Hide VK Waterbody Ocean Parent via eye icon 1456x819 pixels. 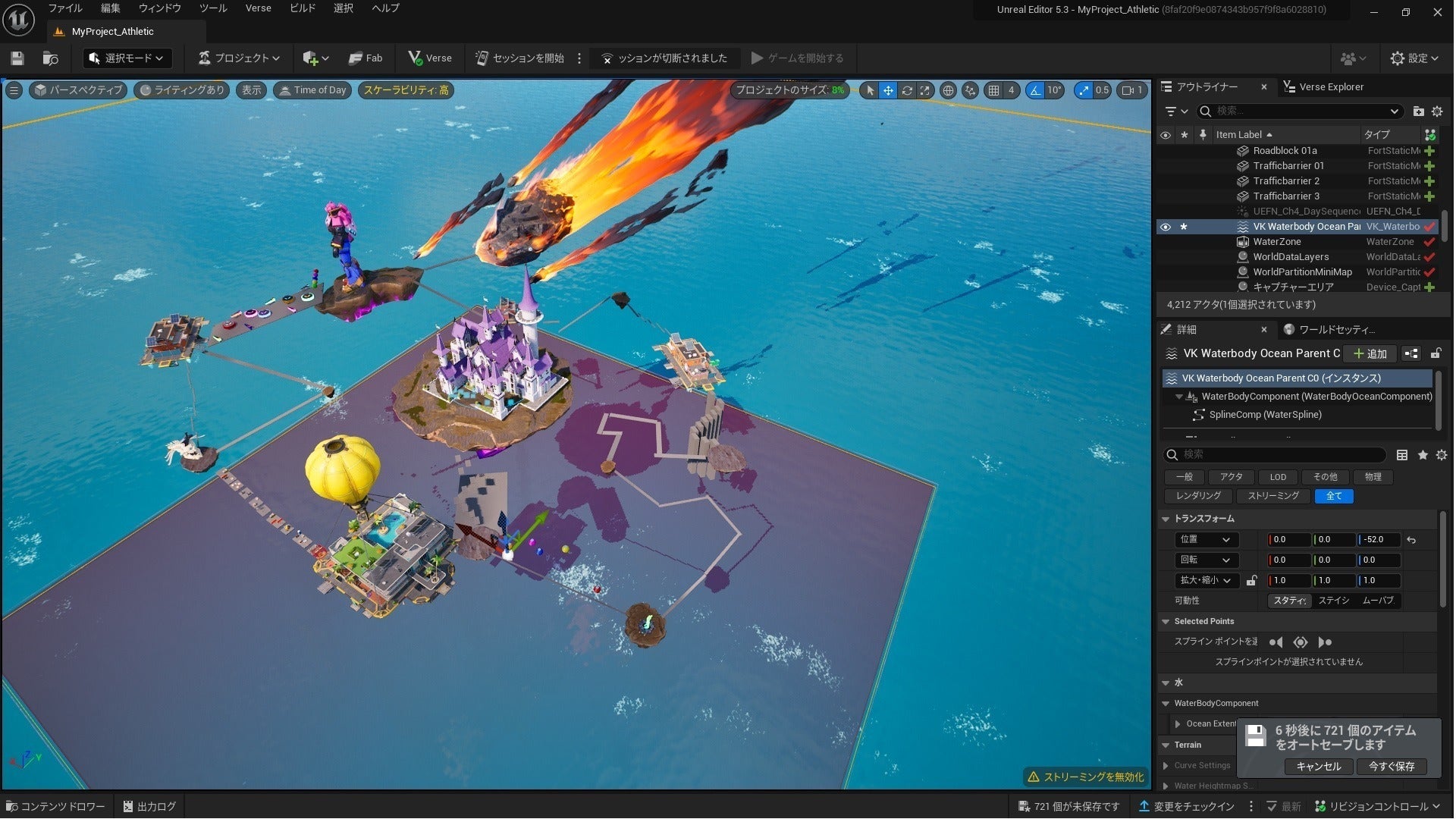(1166, 227)
